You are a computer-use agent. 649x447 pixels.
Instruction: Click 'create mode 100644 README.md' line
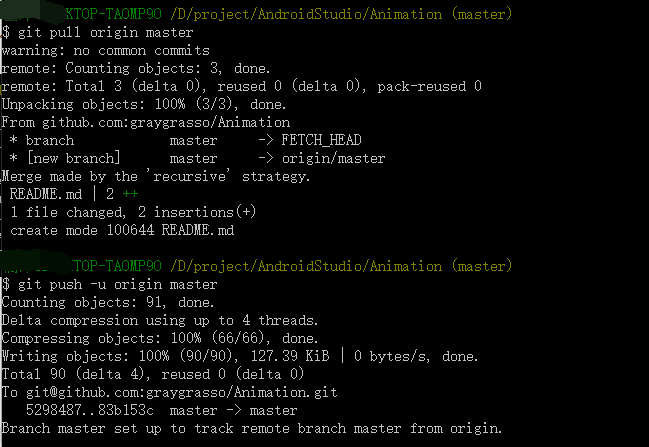122,230
